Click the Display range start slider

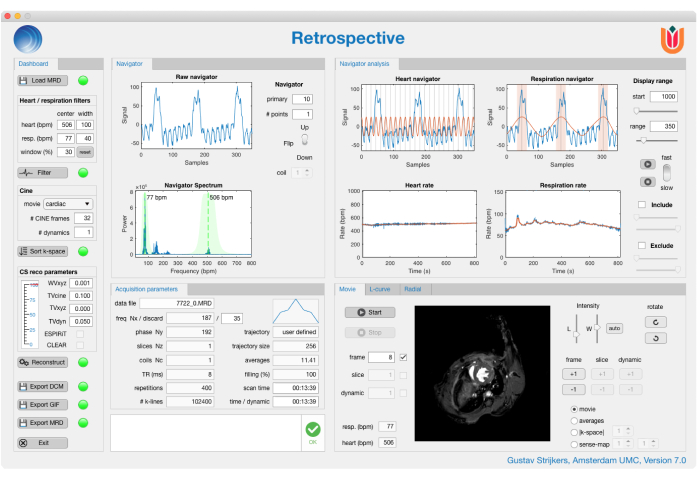[656, 111]
